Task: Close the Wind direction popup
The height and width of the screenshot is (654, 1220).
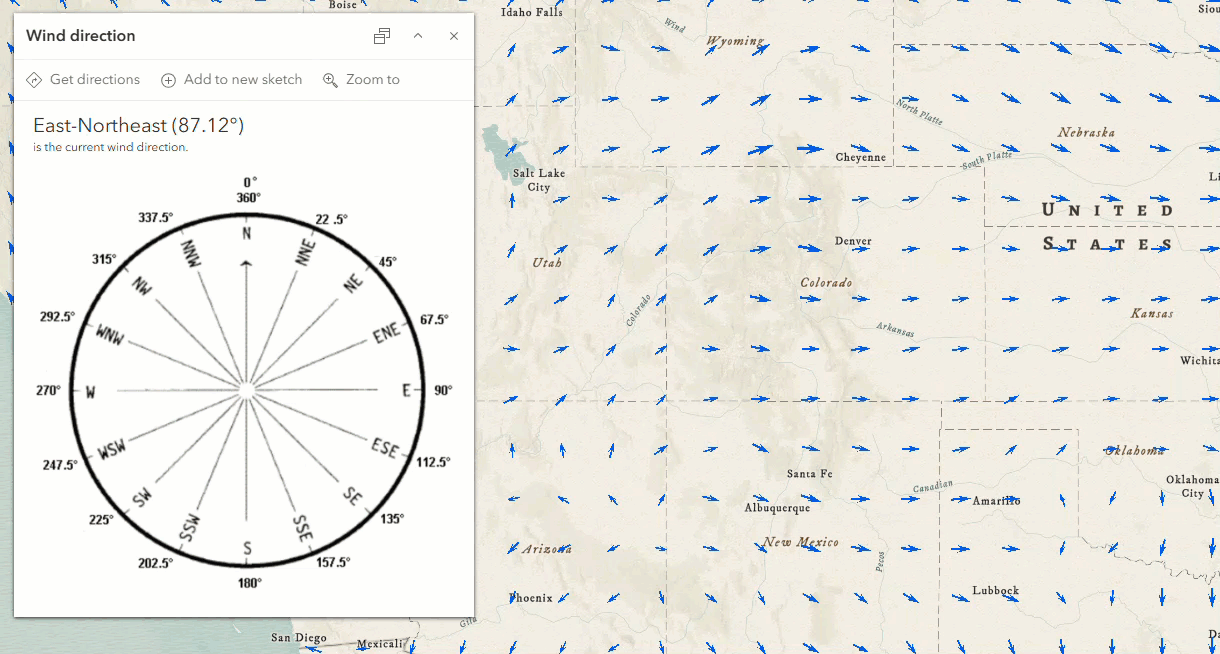Action: [453, 35]
